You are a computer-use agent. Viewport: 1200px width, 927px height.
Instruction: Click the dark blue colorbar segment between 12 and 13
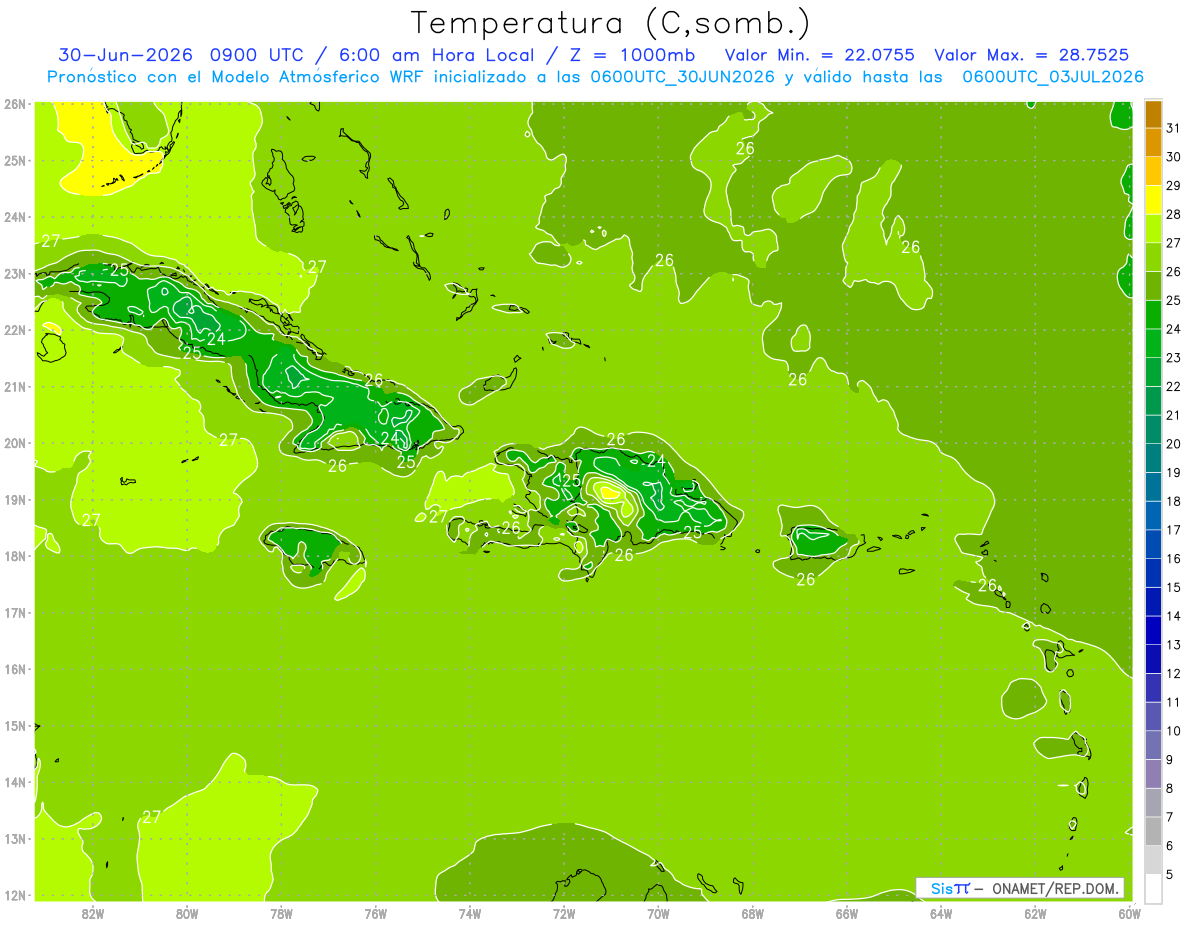click(x=1153, y=659)
